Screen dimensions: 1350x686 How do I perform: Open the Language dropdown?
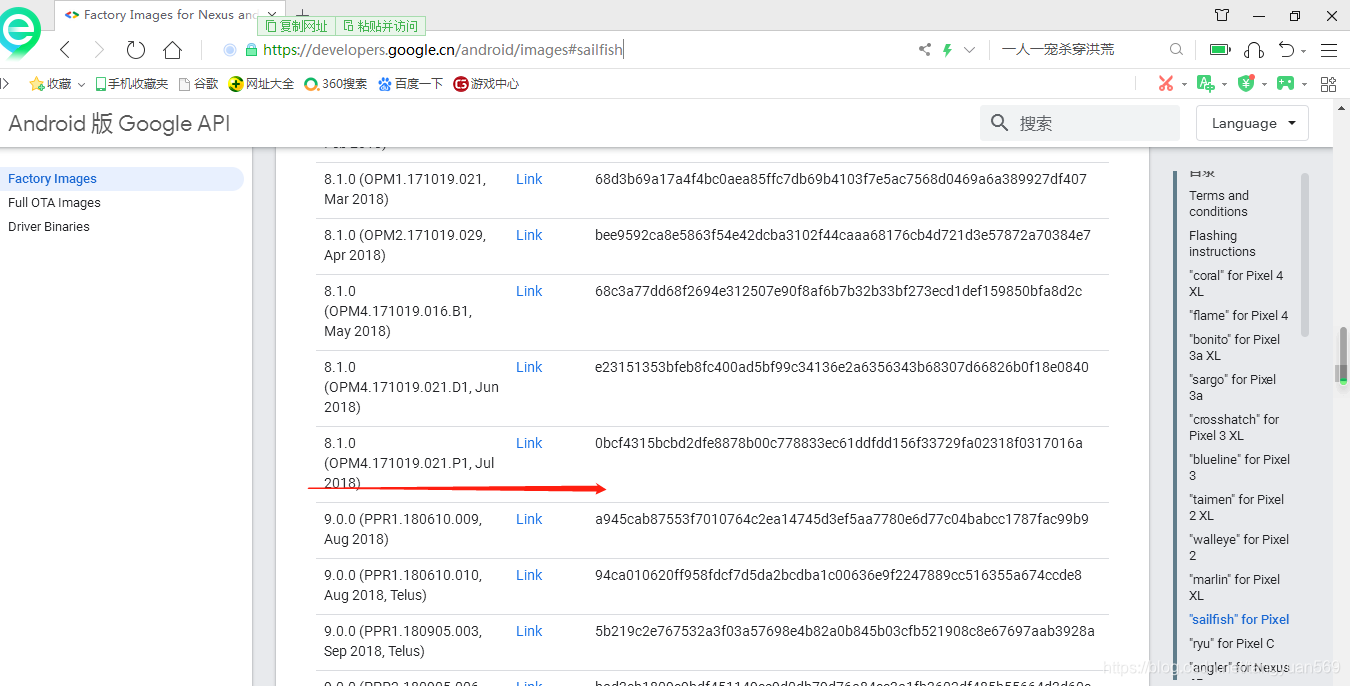pyautogui.click(x=1253, y=123)
